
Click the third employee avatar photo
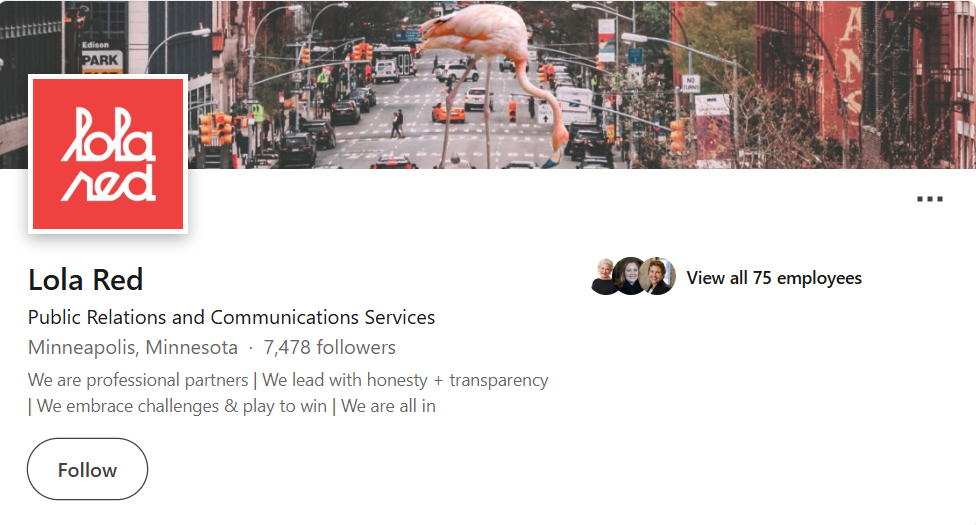(659, 276)
